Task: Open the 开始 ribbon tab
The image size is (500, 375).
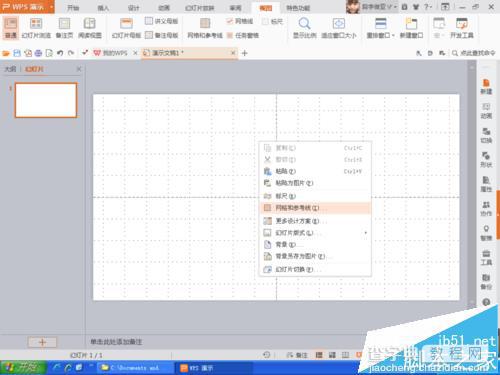Action: tap(73, 8)
